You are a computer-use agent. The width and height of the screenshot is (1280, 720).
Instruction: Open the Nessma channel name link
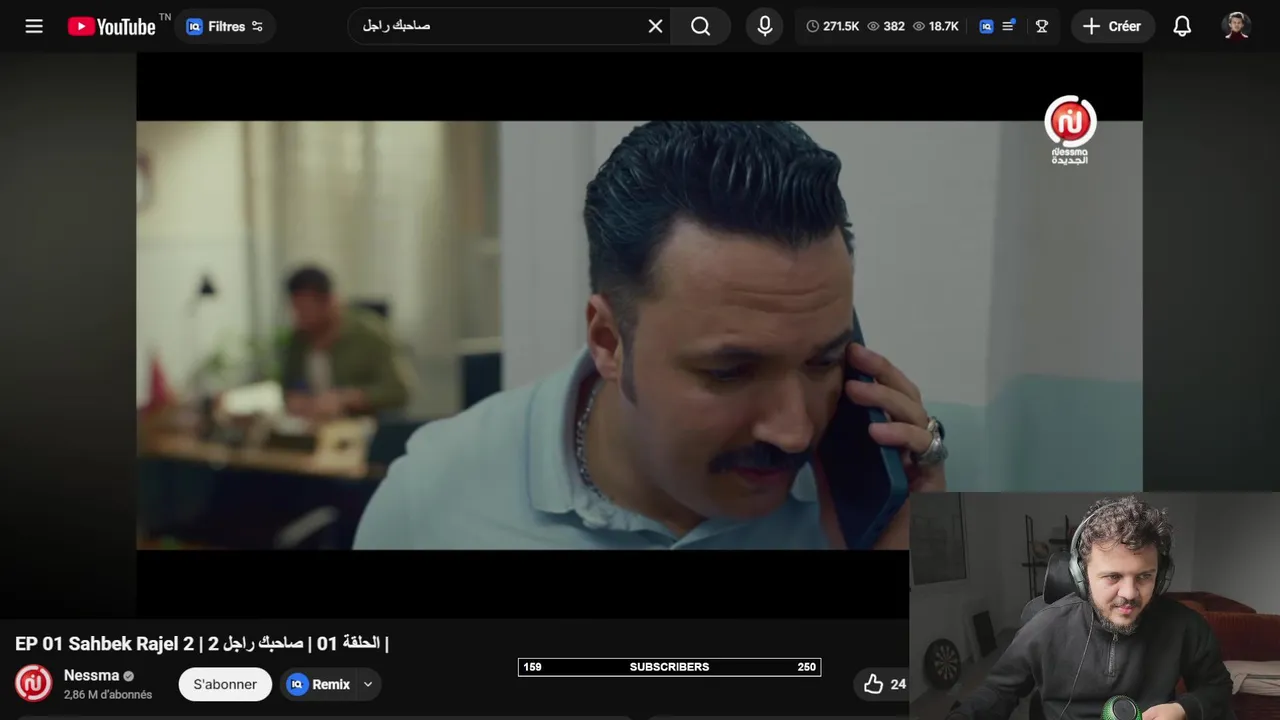click(x=91, y=675)
